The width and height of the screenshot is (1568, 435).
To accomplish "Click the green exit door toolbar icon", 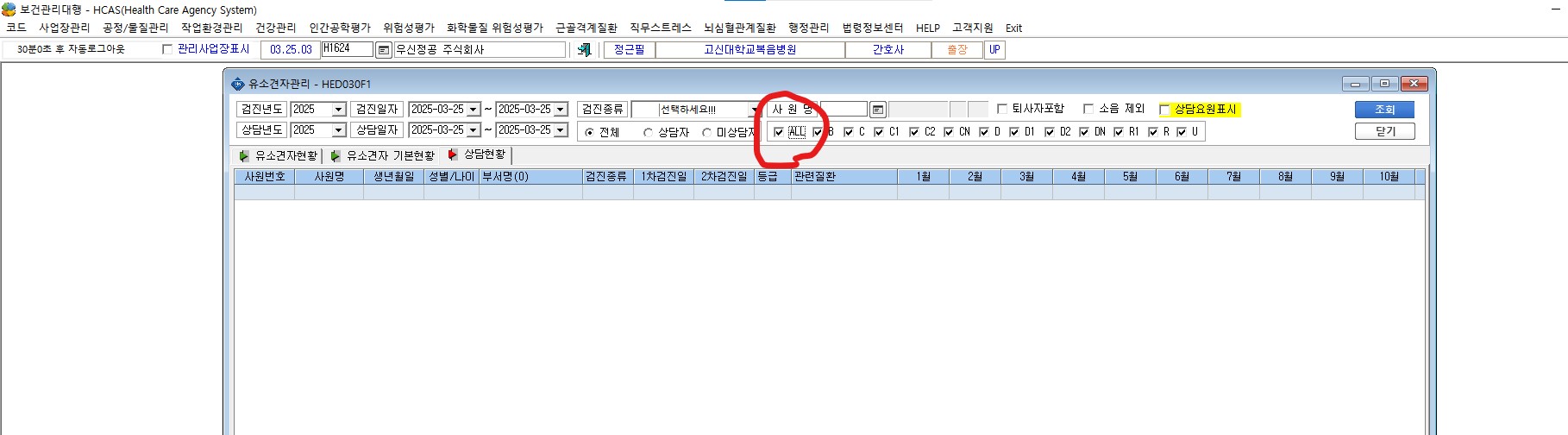I will click(584, 50).
